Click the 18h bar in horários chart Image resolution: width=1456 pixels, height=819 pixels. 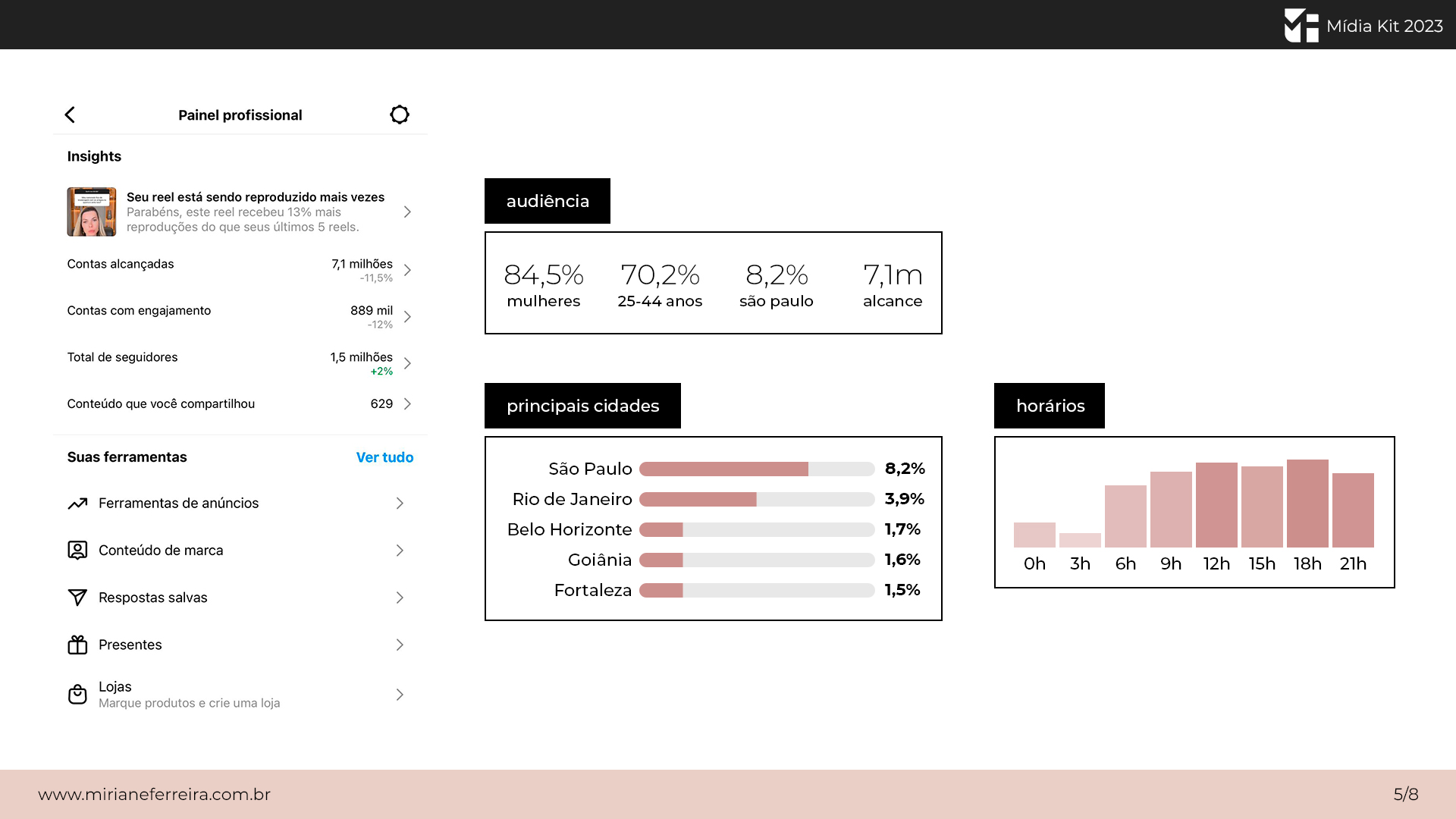click(x=1307, y=504)
